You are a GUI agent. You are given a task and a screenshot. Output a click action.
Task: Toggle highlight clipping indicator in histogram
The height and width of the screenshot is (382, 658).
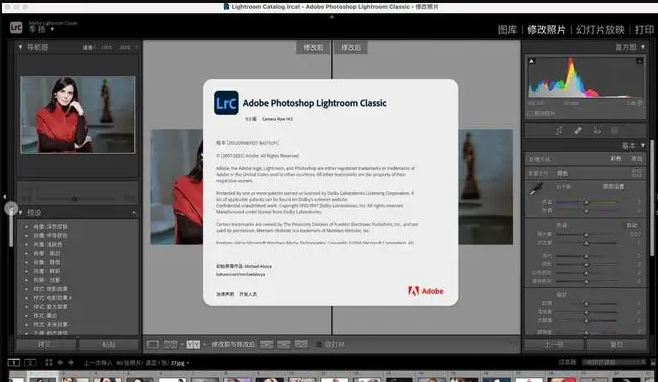(640, 61)
